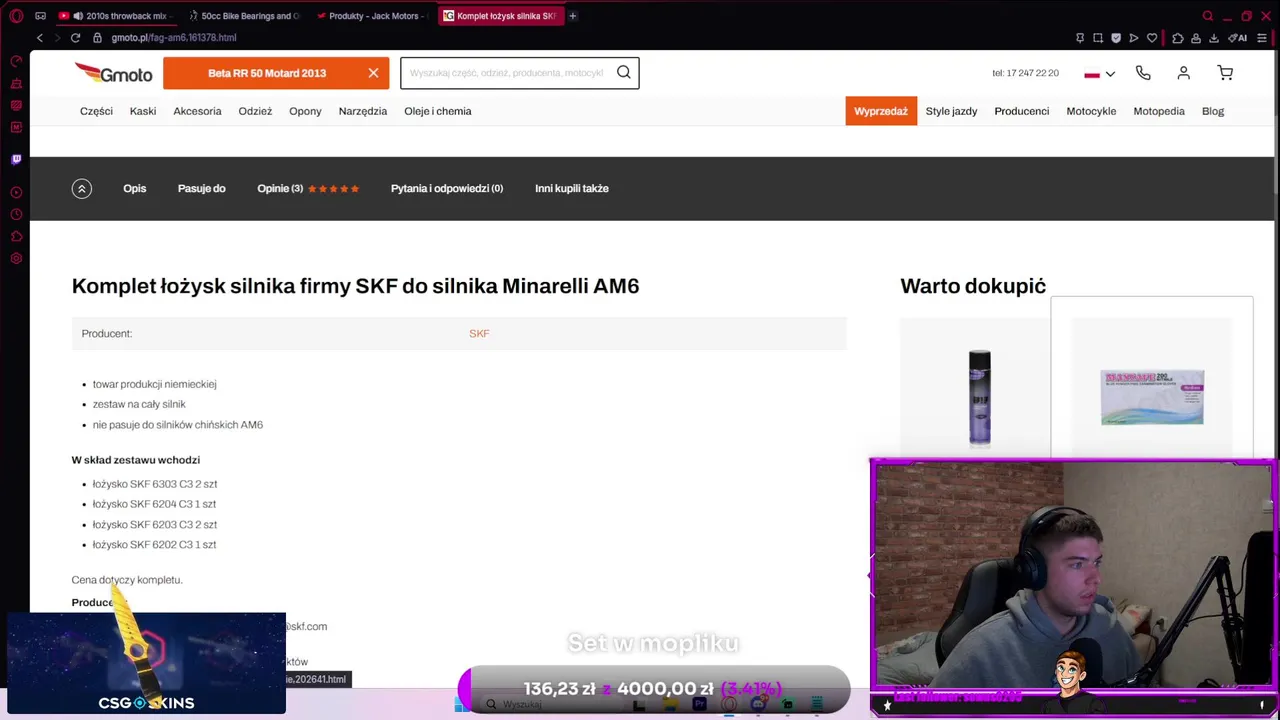Viewport: 1280px width, 720px height.
Task: Open the boxed product thumbnail in Warto dokupić
Action: 1152,397
